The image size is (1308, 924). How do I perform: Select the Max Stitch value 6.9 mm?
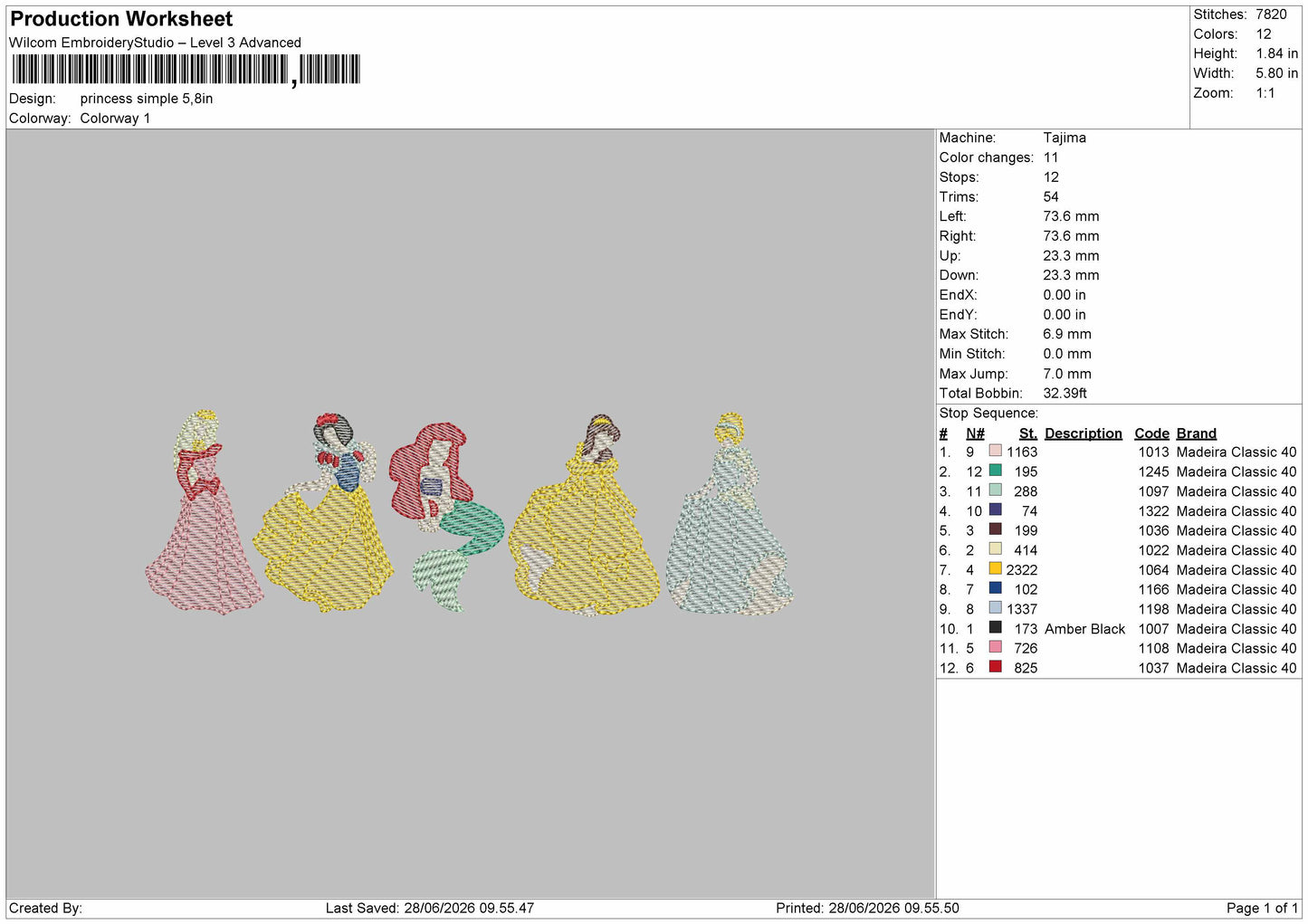tap(1067, 334)
